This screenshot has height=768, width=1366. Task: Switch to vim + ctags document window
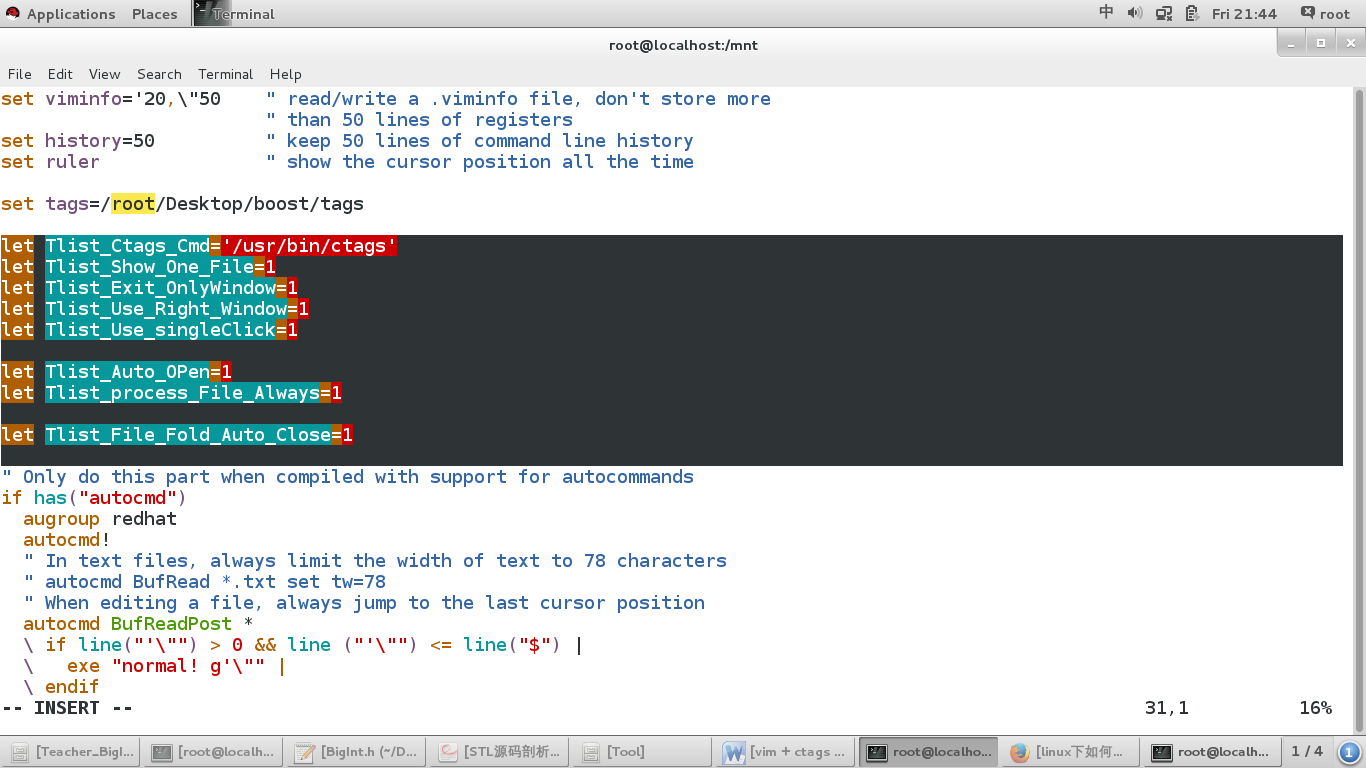click(786, 752)
